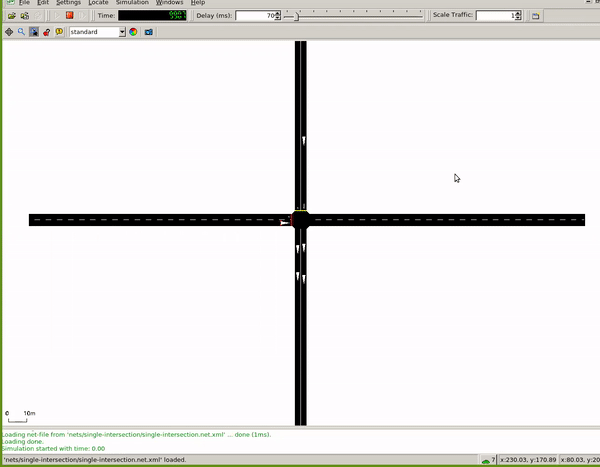Click the delay slider handle
The image size is (600, 467).
click(x=296, y=16)
